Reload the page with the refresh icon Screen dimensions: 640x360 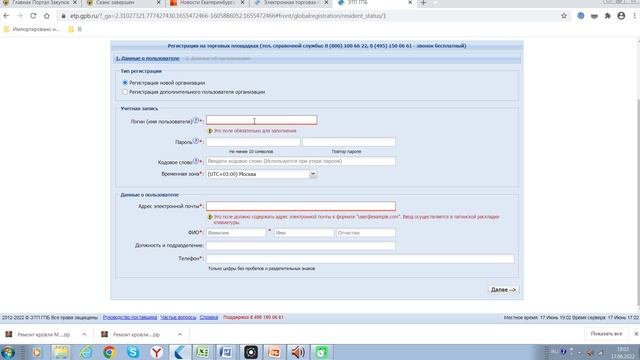click(33, 16)
